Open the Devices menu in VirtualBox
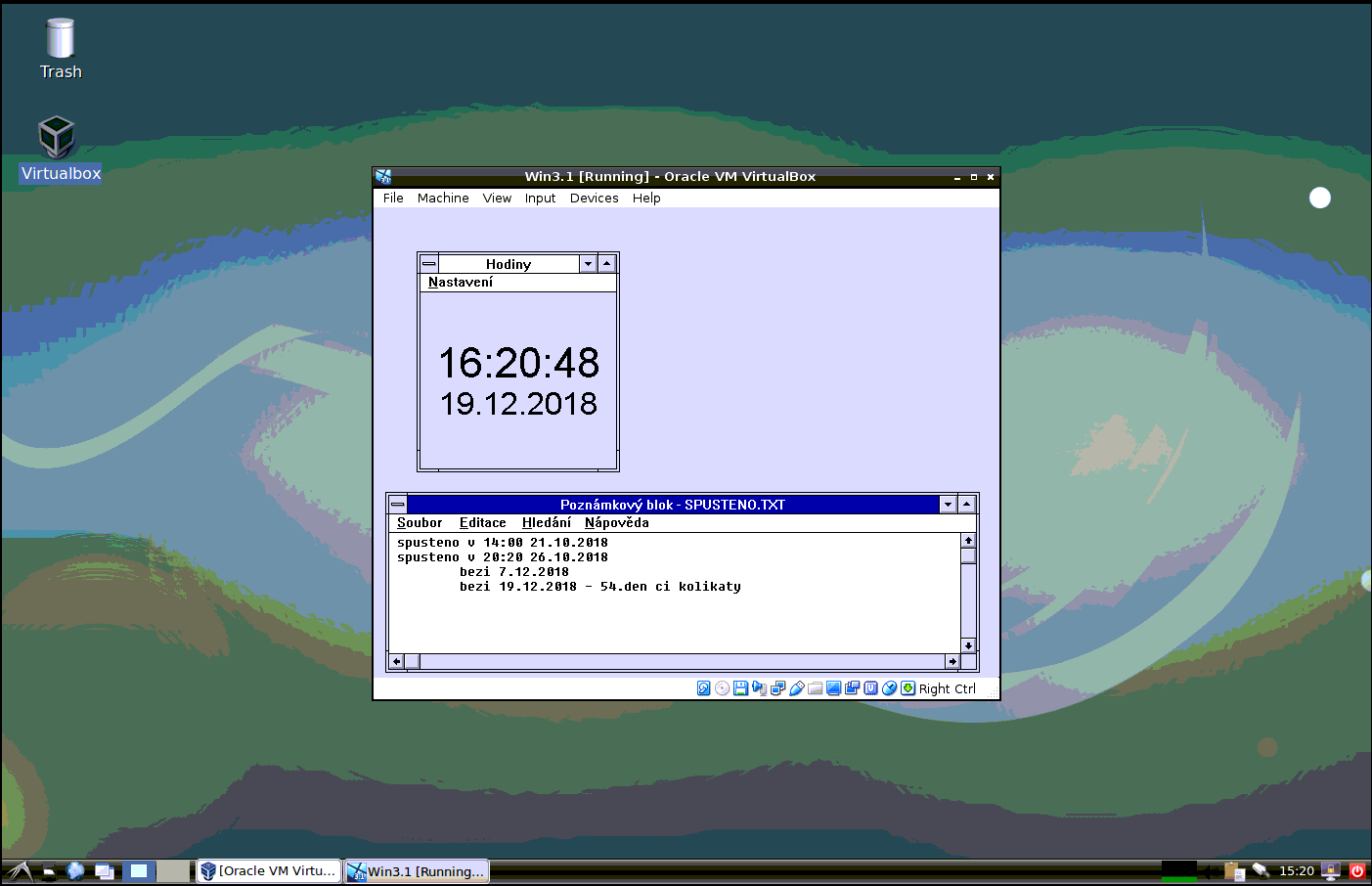Viewport: 1372px width, 886px height. [x=594, y=198]
